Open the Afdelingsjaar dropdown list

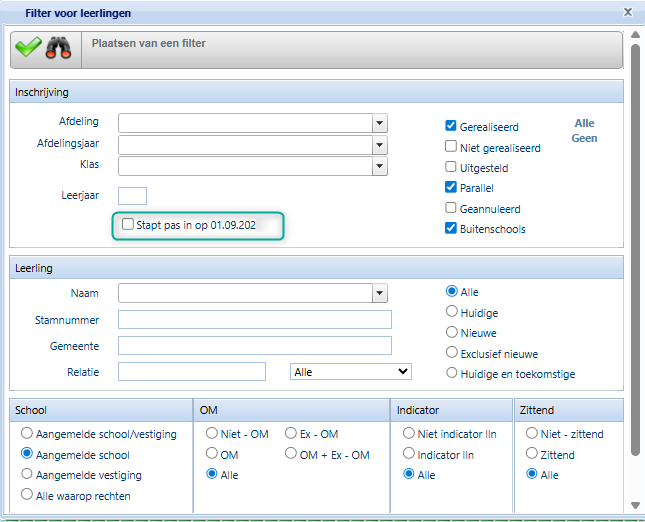click(x=379, y=145)
